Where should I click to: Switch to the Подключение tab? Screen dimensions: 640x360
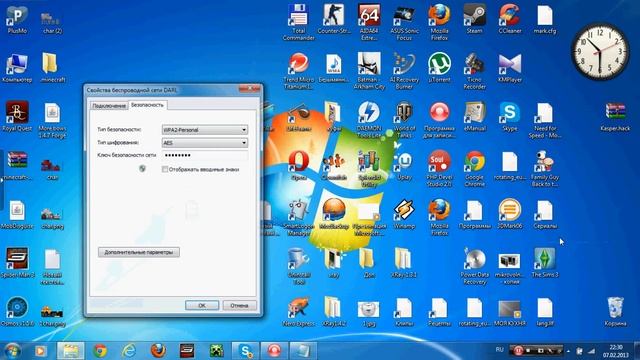pos(109,106)
